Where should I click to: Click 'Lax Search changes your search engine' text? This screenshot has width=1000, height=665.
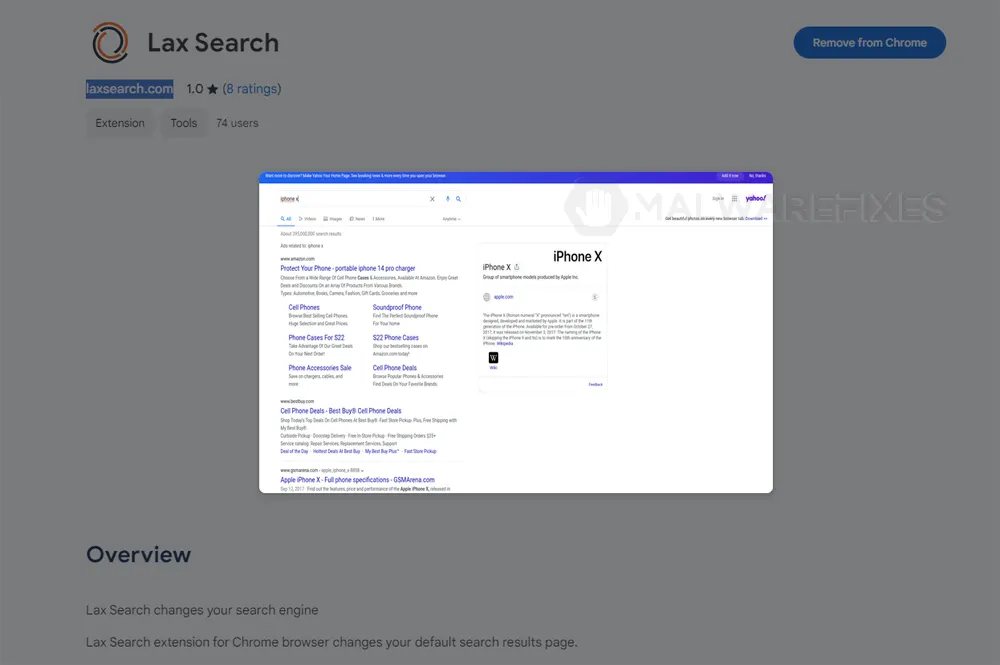pos(202,610)
